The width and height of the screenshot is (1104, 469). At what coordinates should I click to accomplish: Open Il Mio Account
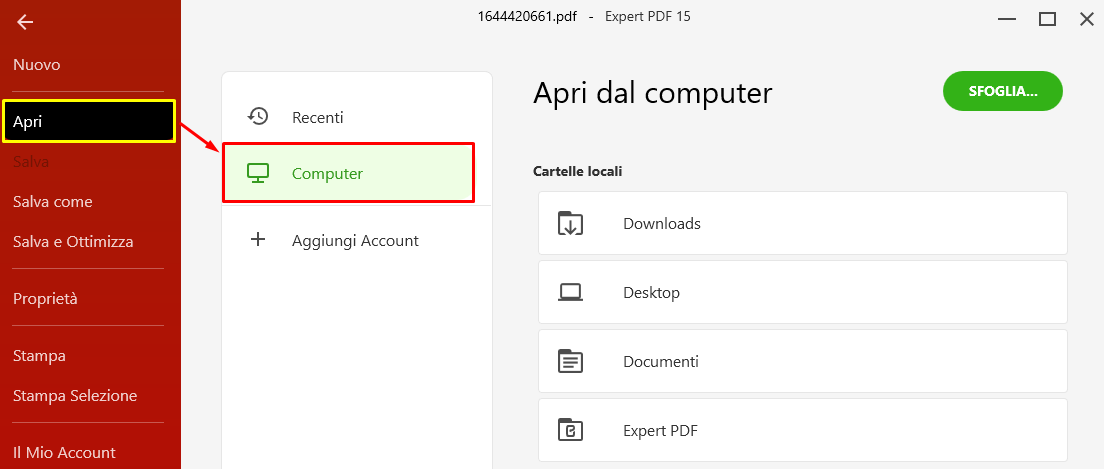coord(64,453)
